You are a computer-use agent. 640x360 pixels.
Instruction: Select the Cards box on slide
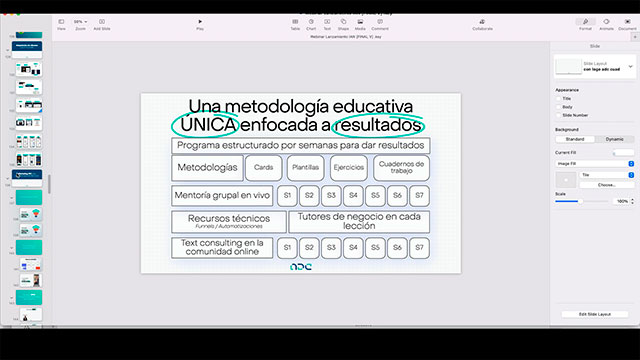[x=264, y=168]
